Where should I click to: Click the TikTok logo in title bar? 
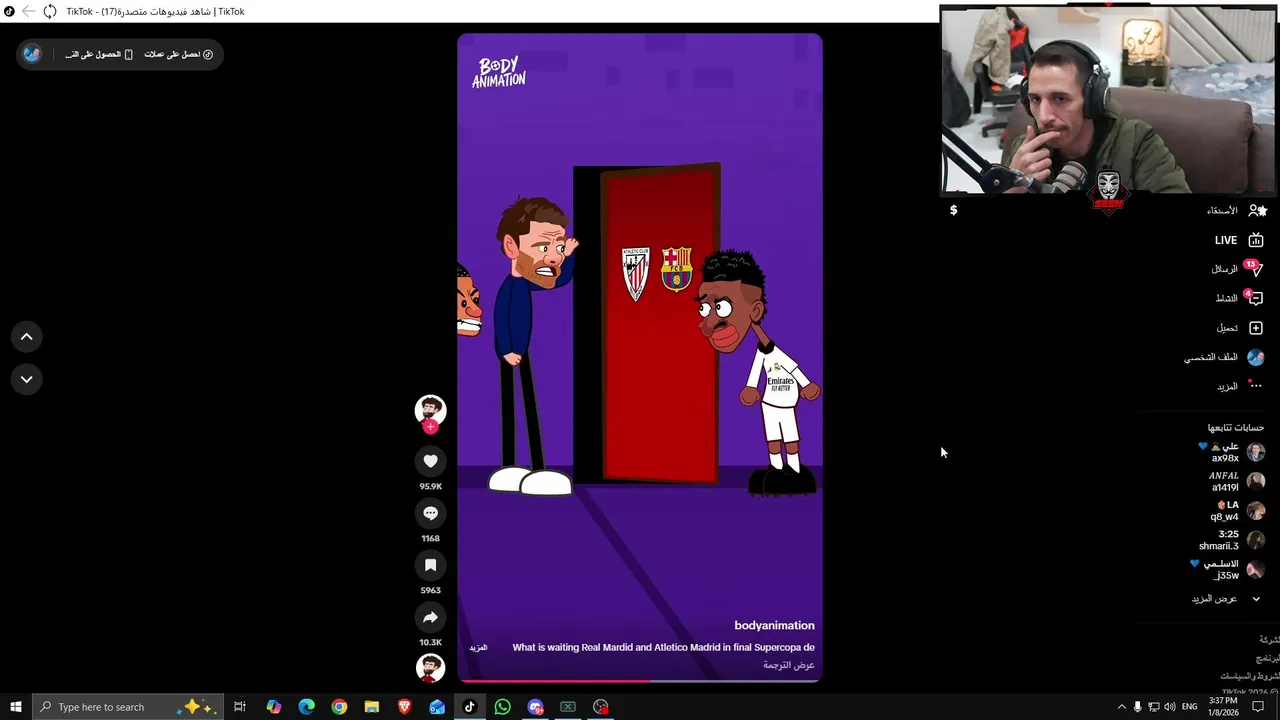pyautogui.click(x=9, y=11)
